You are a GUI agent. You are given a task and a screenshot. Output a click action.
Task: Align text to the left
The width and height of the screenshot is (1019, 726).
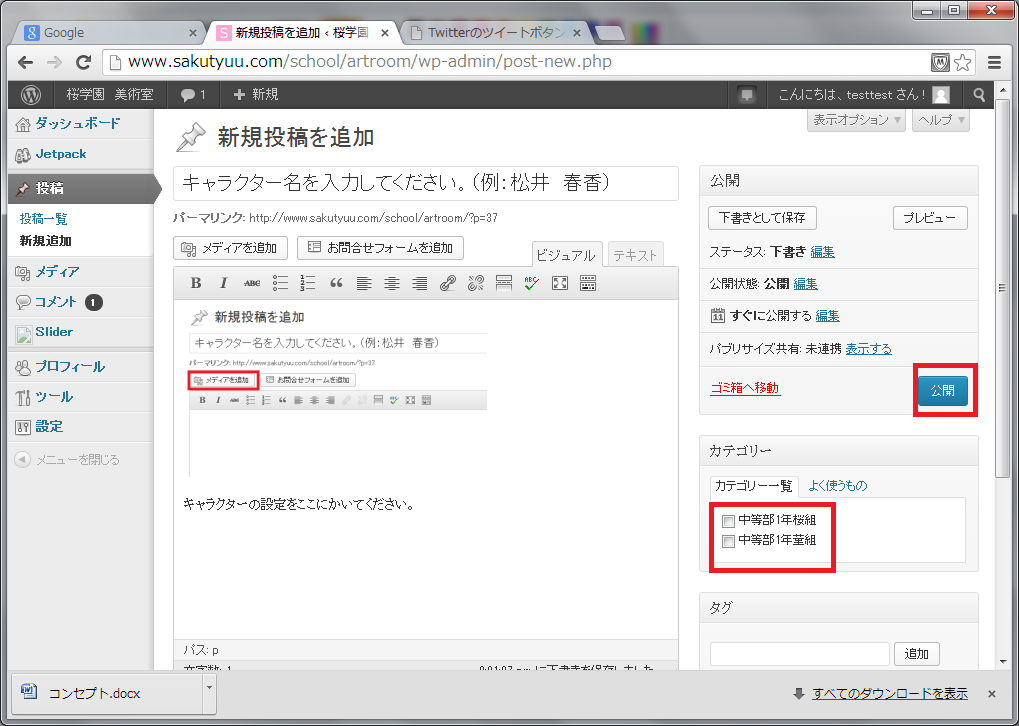pyautogui.click(x=364, y=283)
